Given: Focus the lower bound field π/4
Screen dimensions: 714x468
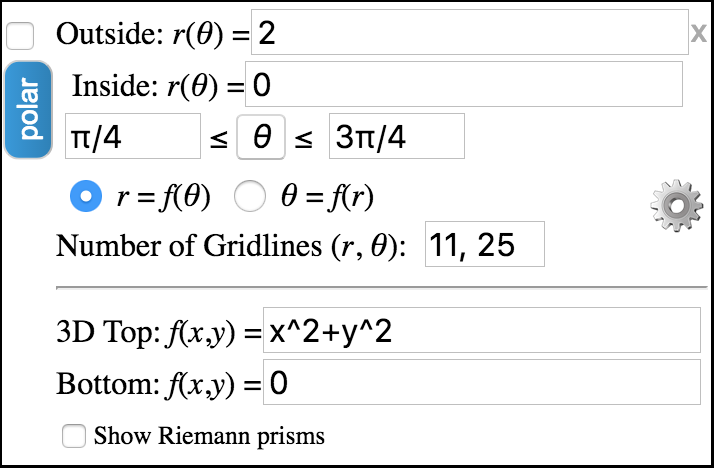Looking at the screenshot, I should point(133,136).
